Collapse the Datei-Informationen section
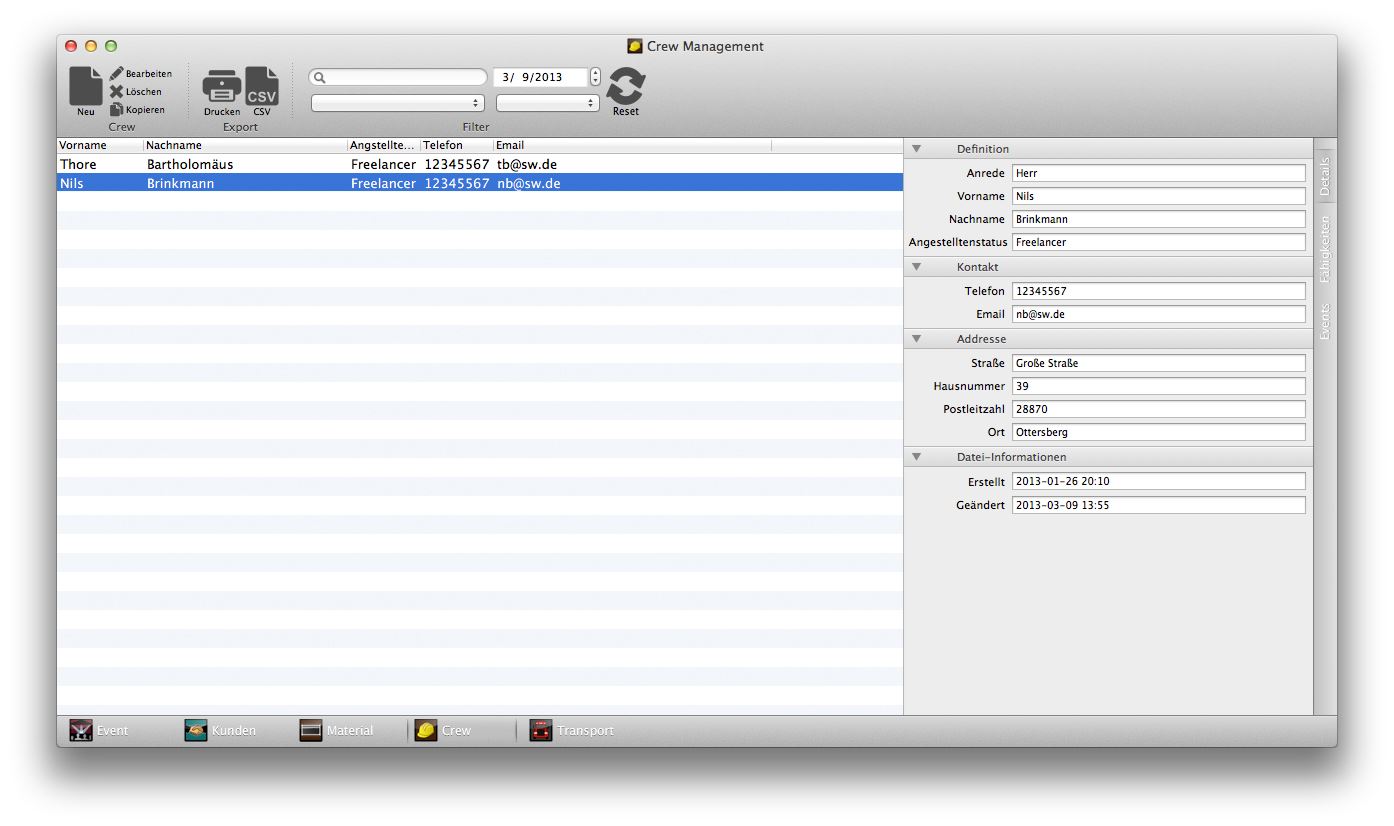 (916, 457)
